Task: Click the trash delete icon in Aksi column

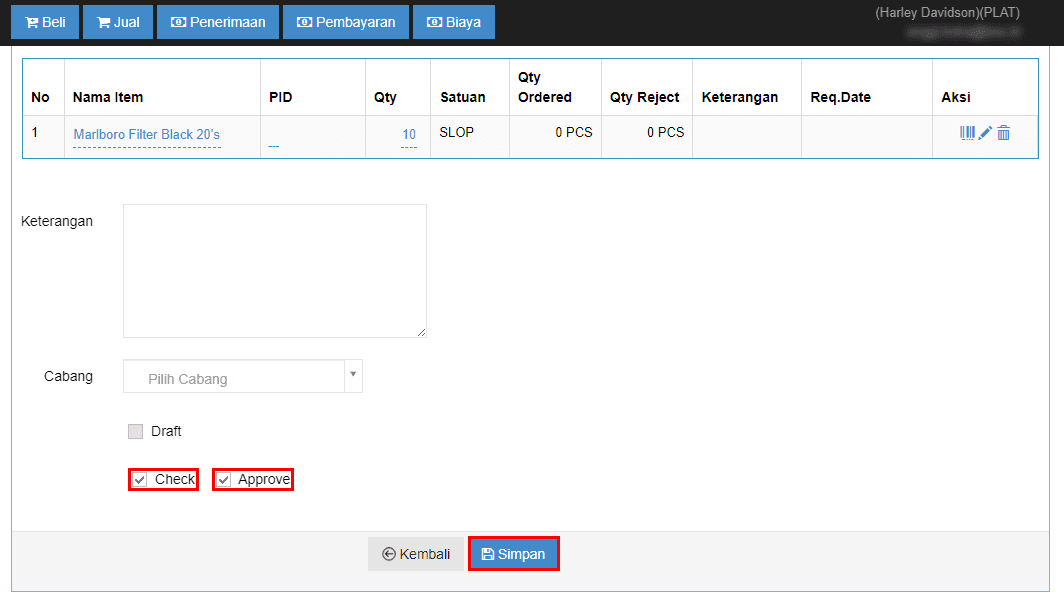Action: (1004, 133)
